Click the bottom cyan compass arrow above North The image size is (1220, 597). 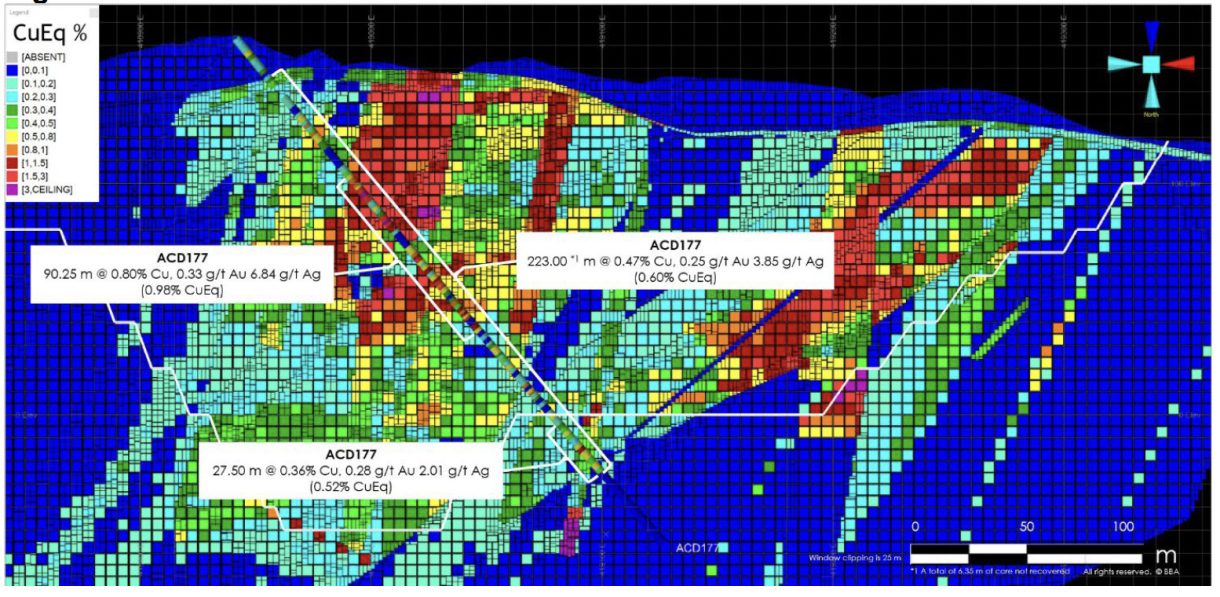(1151, 92)
